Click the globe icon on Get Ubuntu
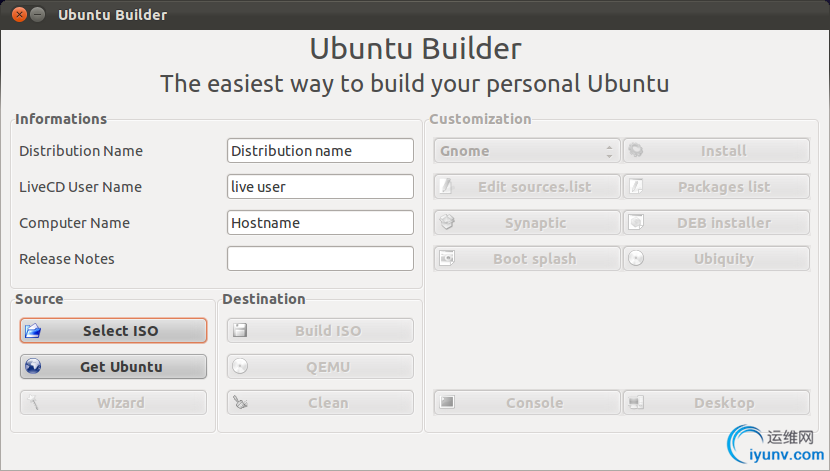Viewport: 830px width, 471px height. 33,366
